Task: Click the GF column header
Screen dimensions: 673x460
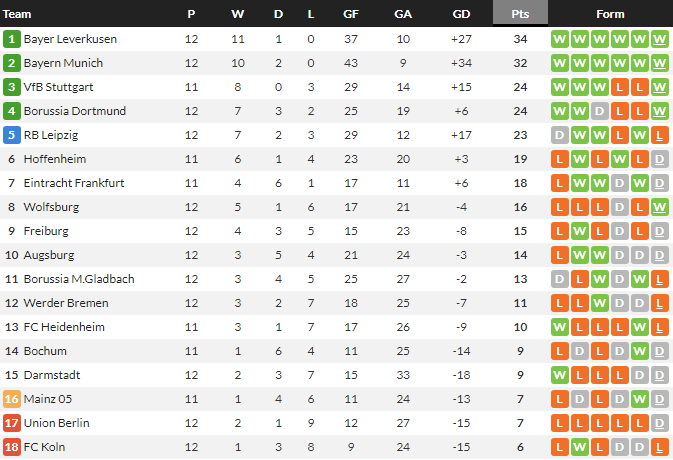Action: (x=351, y=14)
